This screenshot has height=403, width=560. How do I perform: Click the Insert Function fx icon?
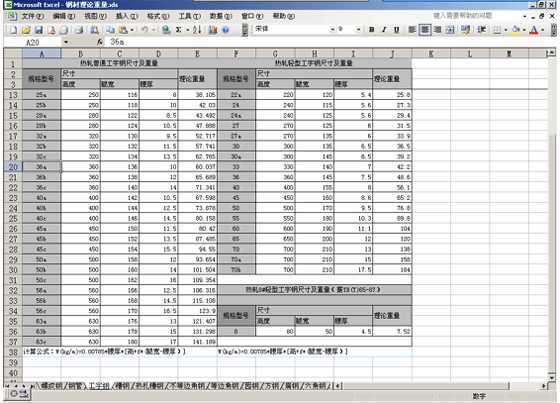[100, 43]
